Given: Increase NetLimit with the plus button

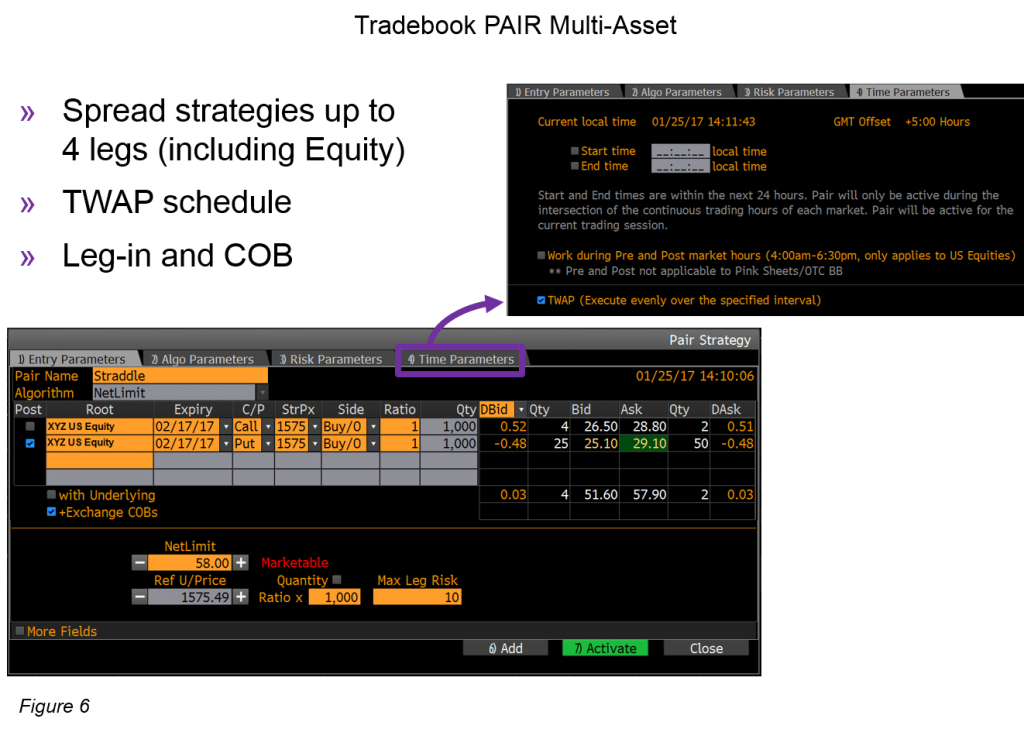Looking at the screenshot, I should click(x=241, y=562).
